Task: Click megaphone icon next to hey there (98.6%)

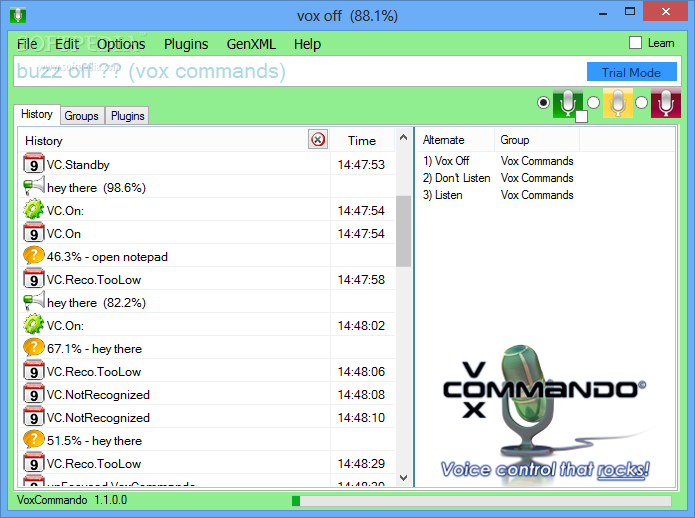Action: (x=34, y=186)
